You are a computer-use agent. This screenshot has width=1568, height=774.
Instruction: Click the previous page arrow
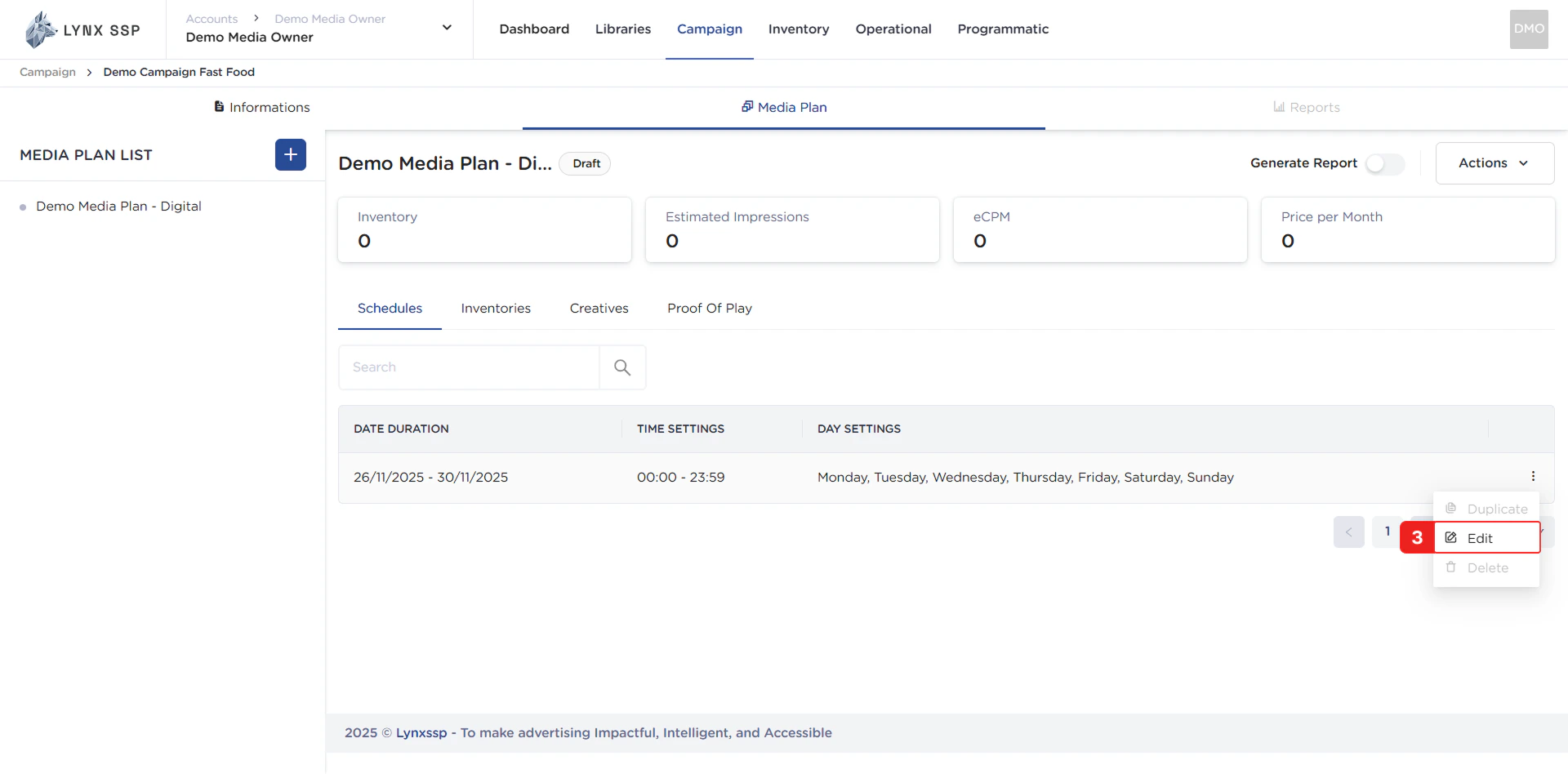1348,532
